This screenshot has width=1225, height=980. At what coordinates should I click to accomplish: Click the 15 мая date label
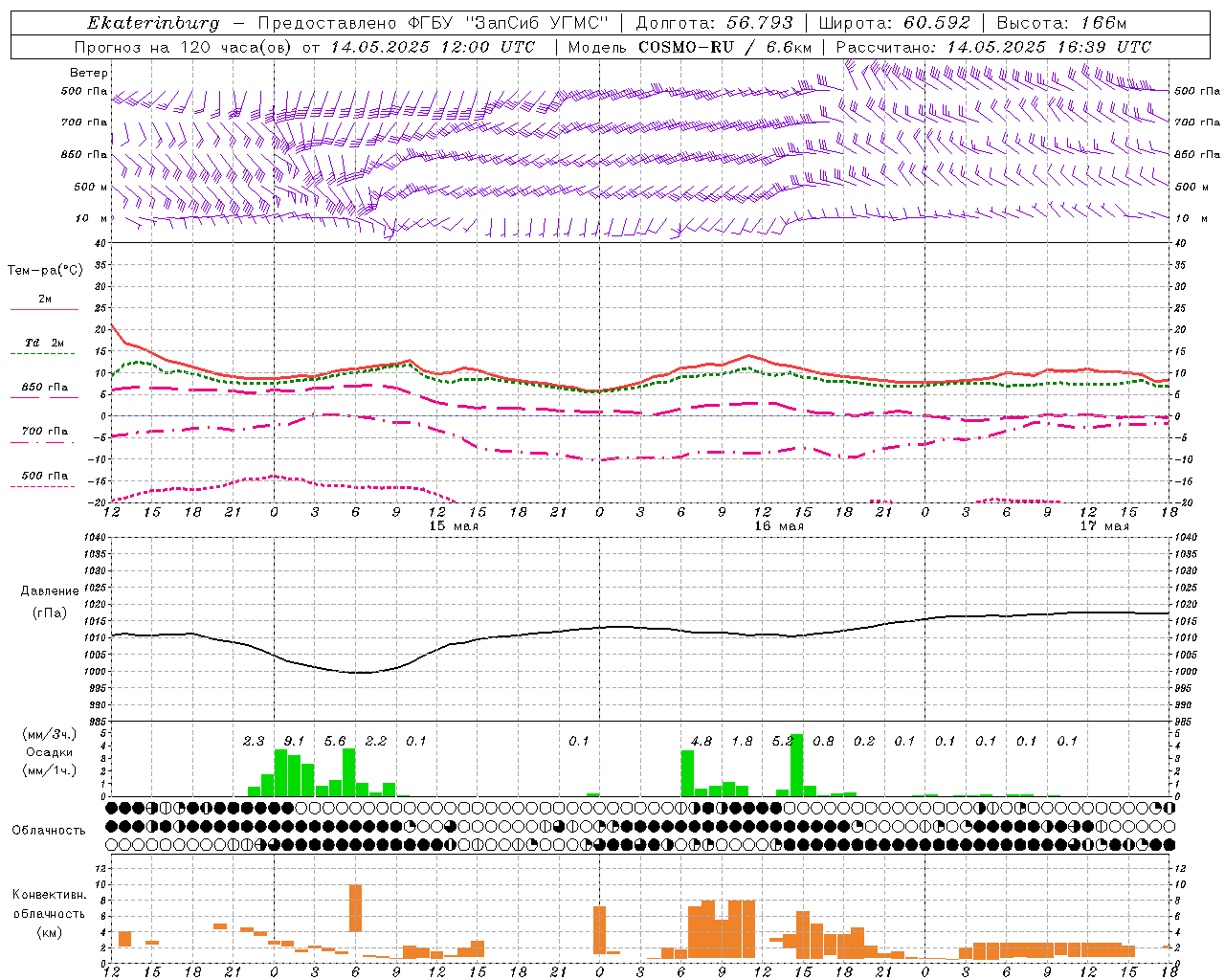point(454,525)
